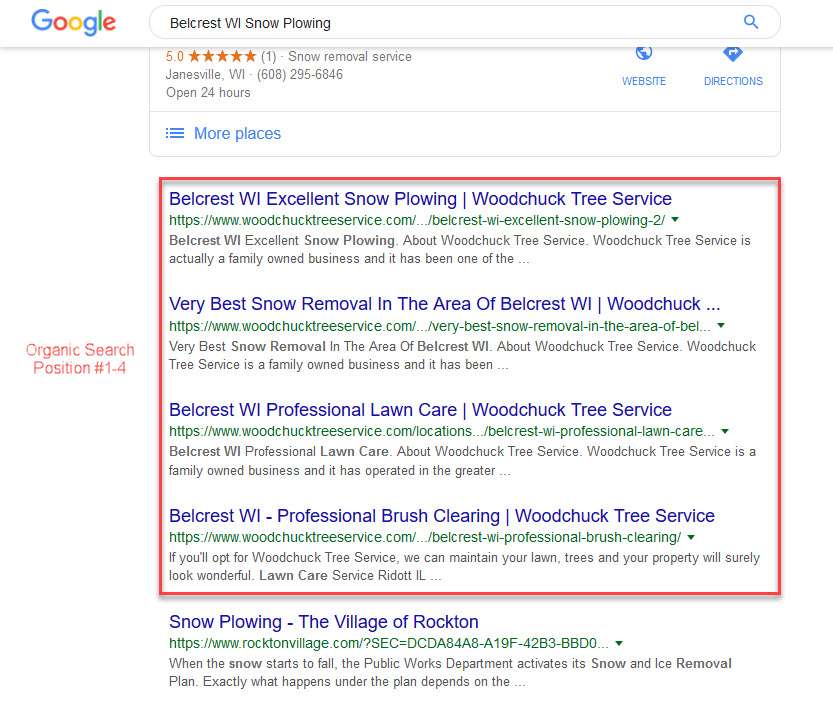
Task: Expand dropdown arrow beside professional-lawn-care URL
Action: pos(725,431)
